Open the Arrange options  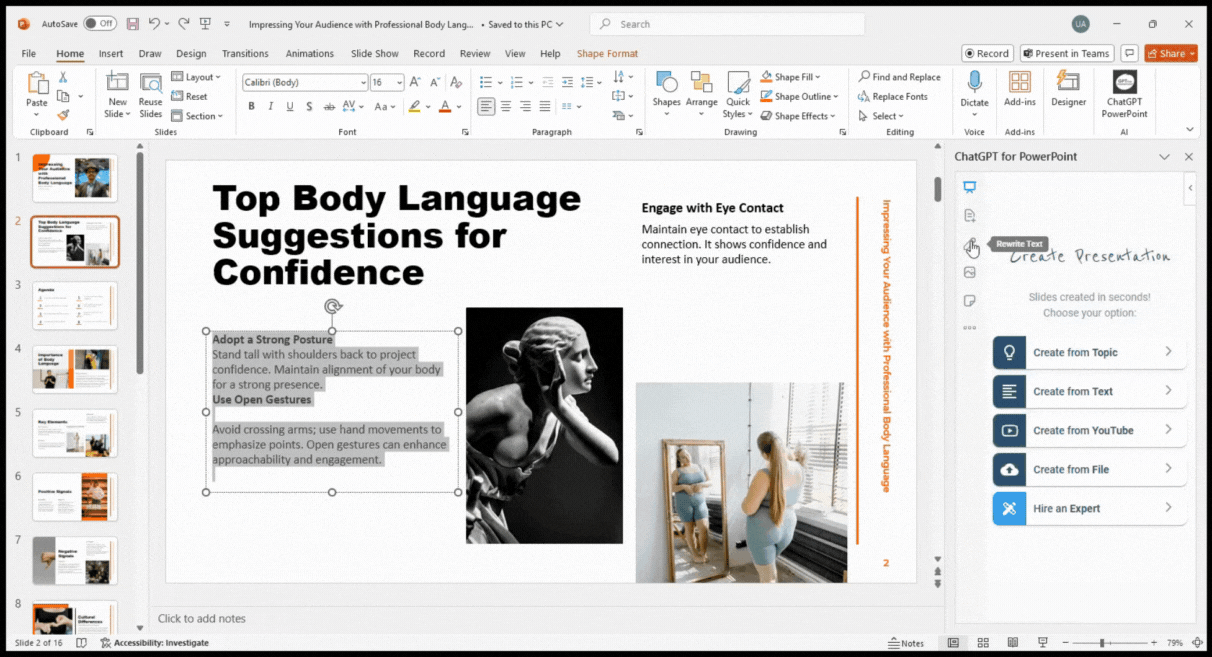pyautogui.click(x=701, y=95)
